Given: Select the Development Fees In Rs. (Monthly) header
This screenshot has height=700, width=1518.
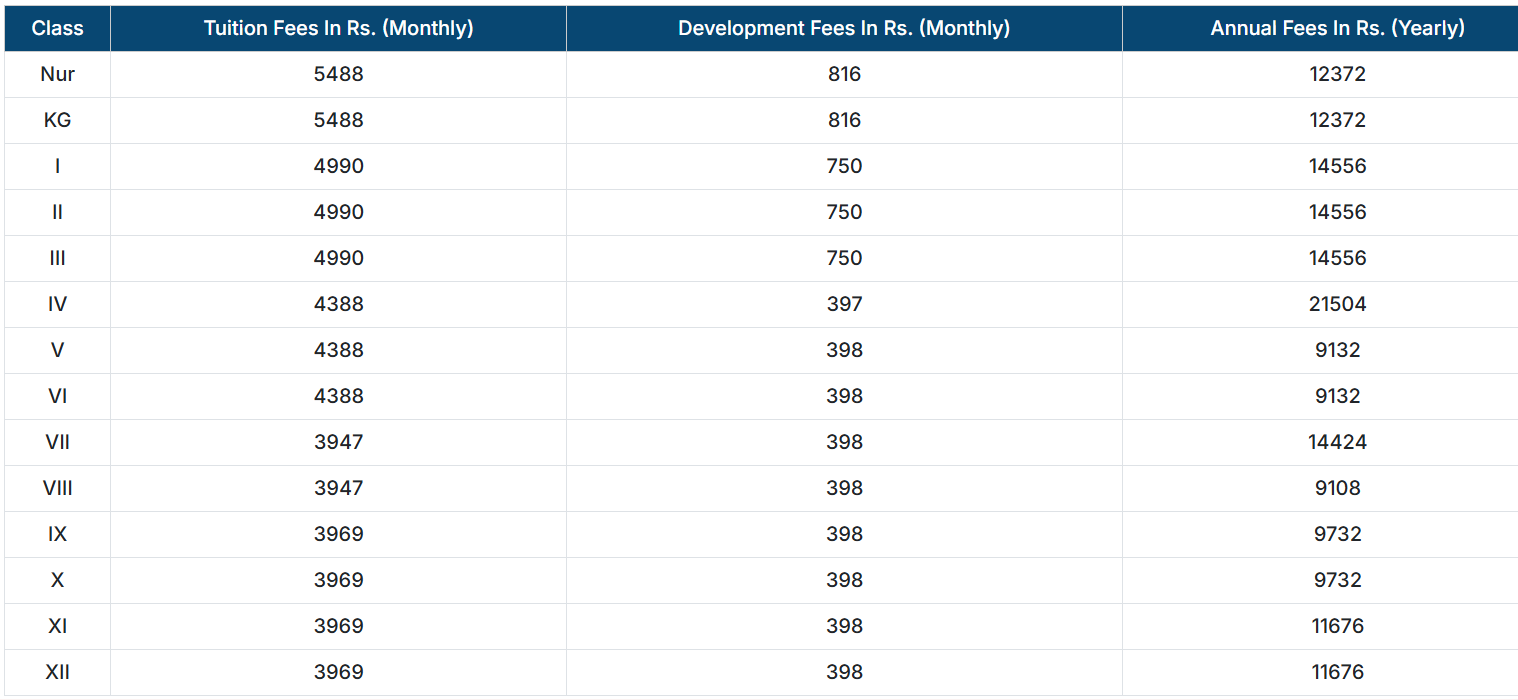Looking at the screenshot, I should coord(843,28).
